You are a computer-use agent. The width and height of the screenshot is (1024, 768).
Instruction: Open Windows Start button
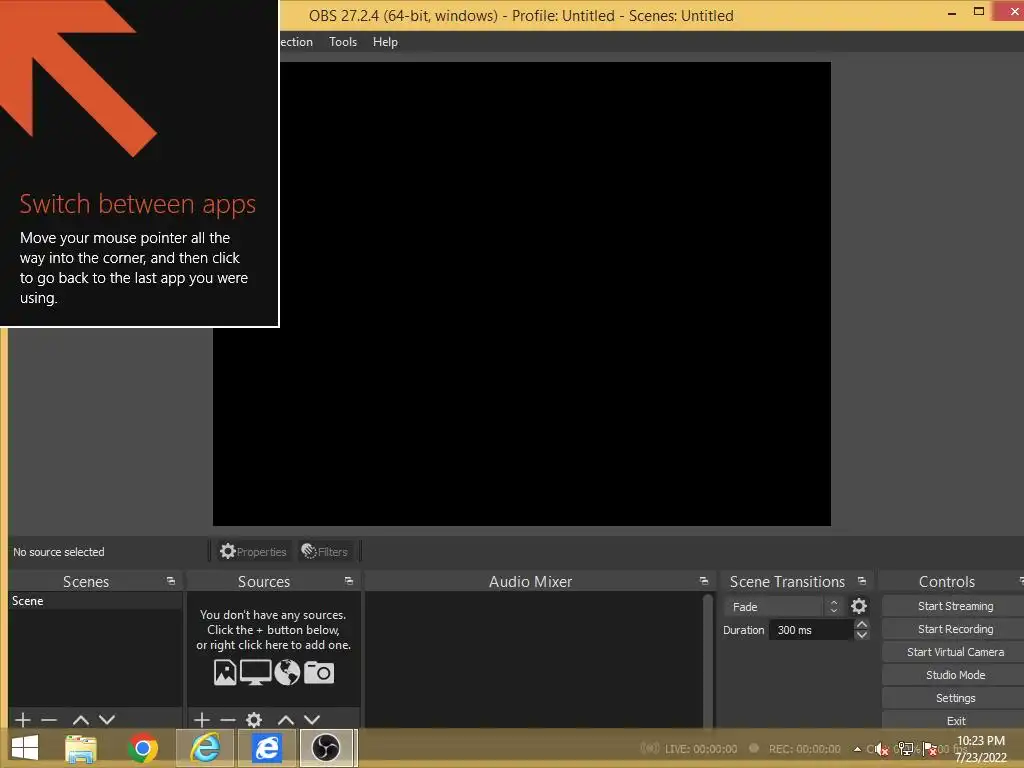pos(25,748)
